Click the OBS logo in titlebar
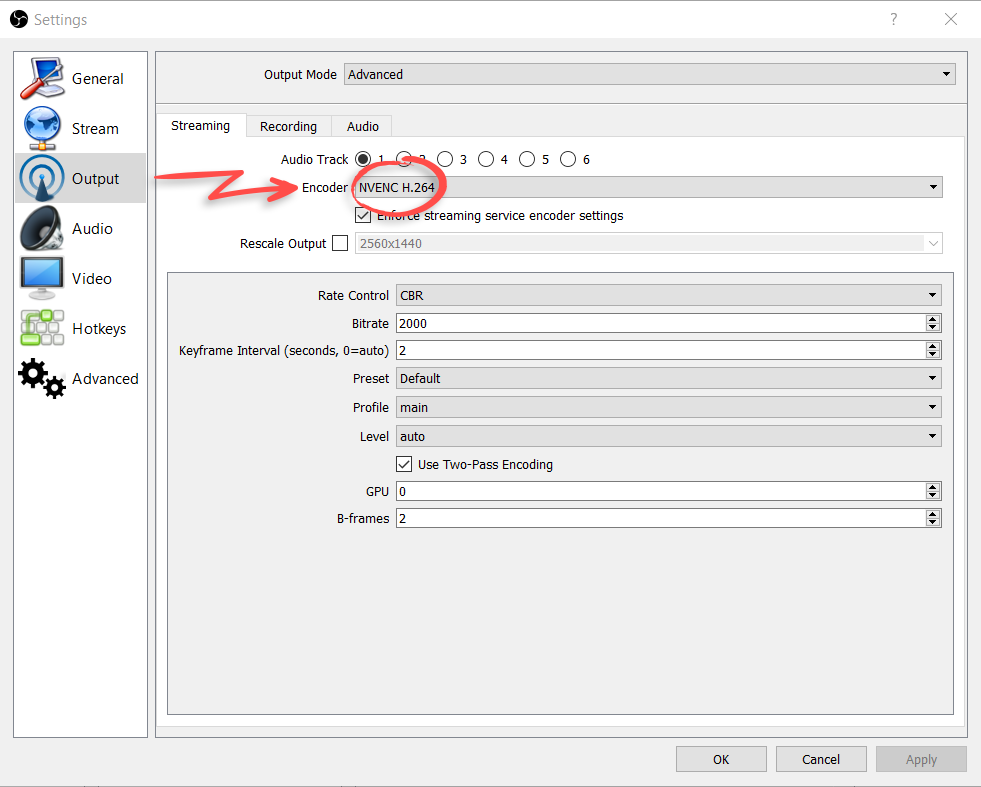 (17, 18)
